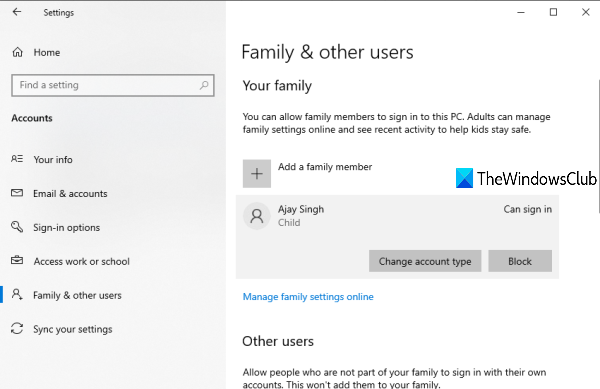Open Sync your settings page
This screenshot has height=389, width=600.
pyautogui.click(x=73, y=329)
